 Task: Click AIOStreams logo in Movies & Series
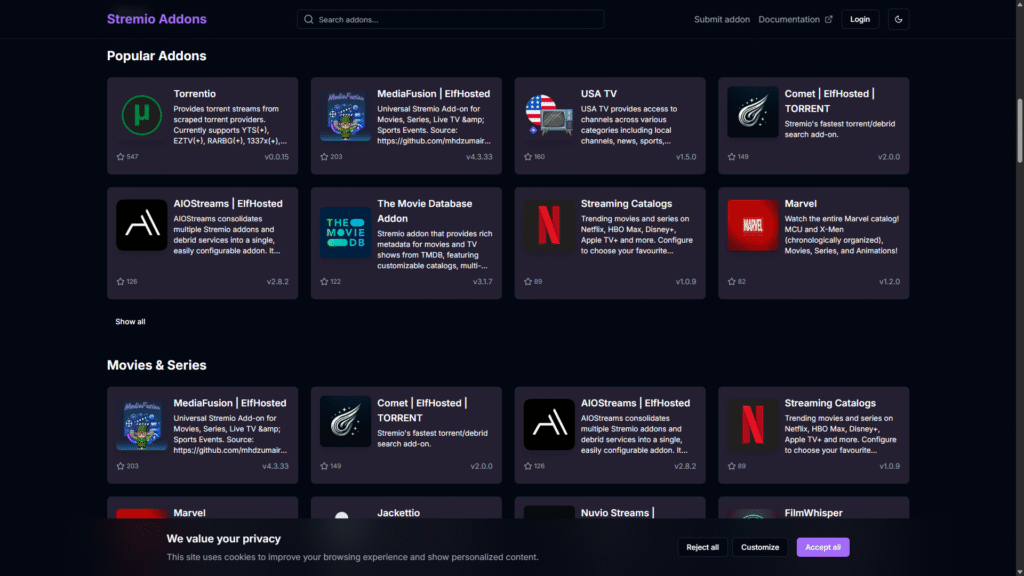point(549,424)
